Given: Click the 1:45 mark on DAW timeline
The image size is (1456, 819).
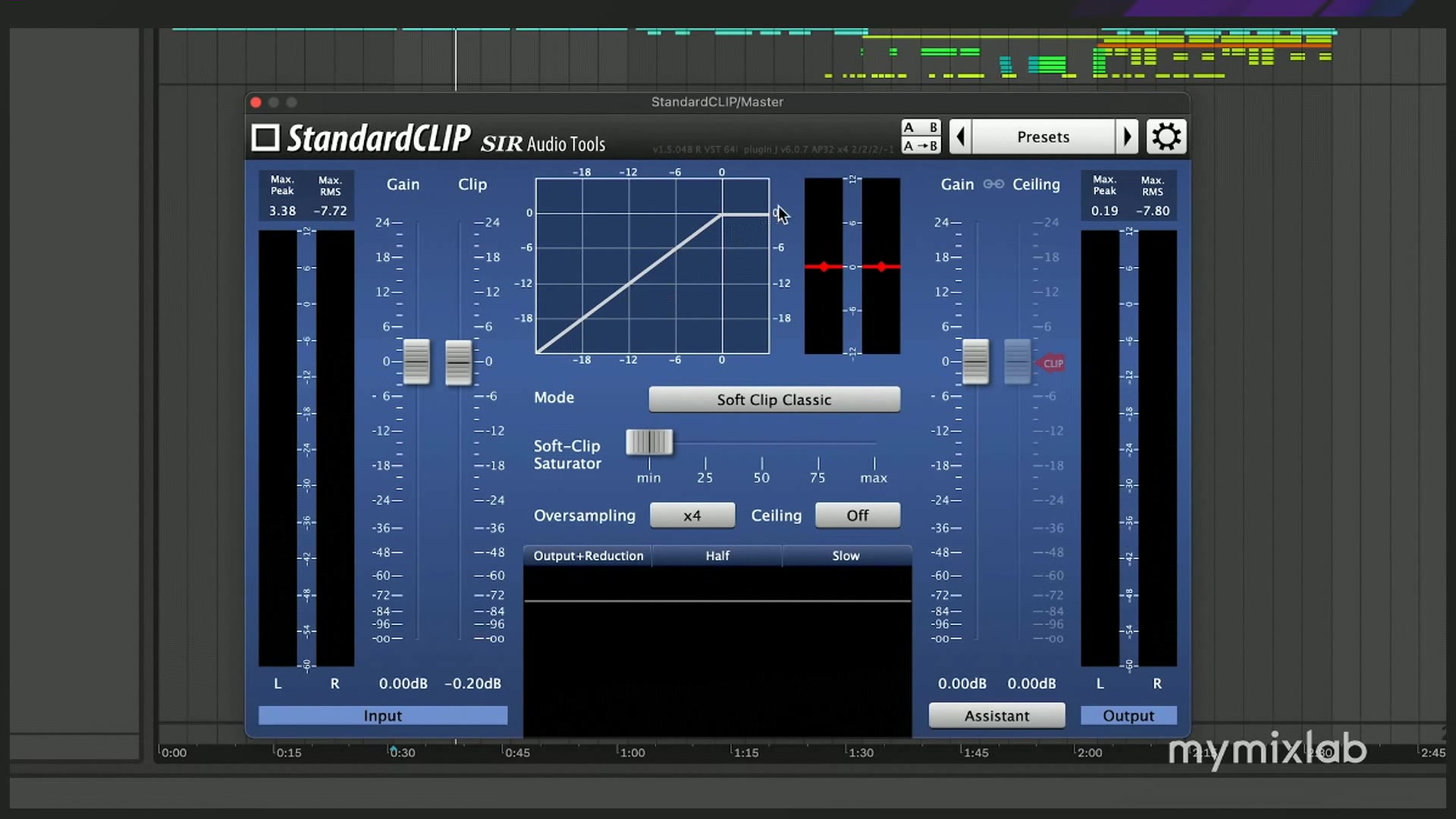Looking at the screenshot, I should tap(975, 753).
